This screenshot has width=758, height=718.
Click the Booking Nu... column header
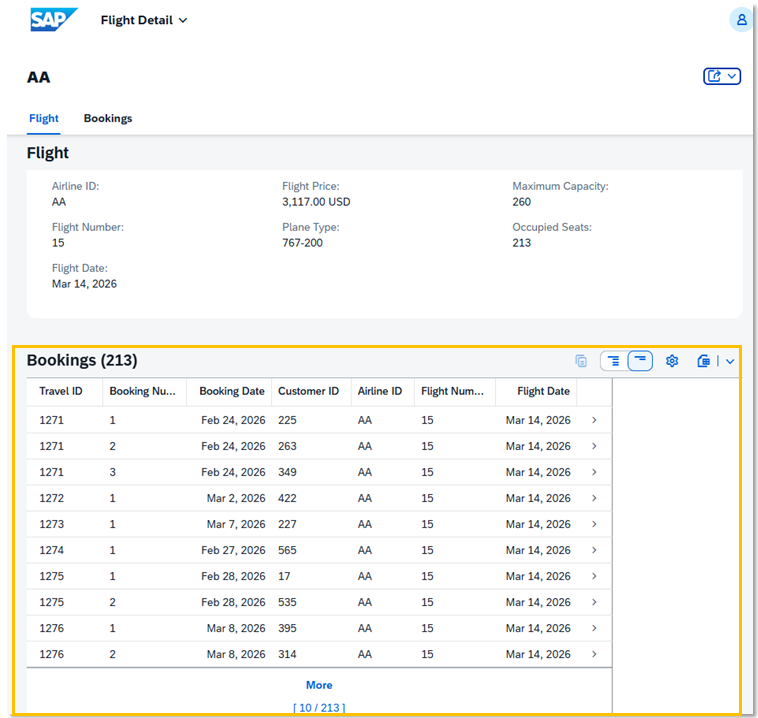coord(143,391)
